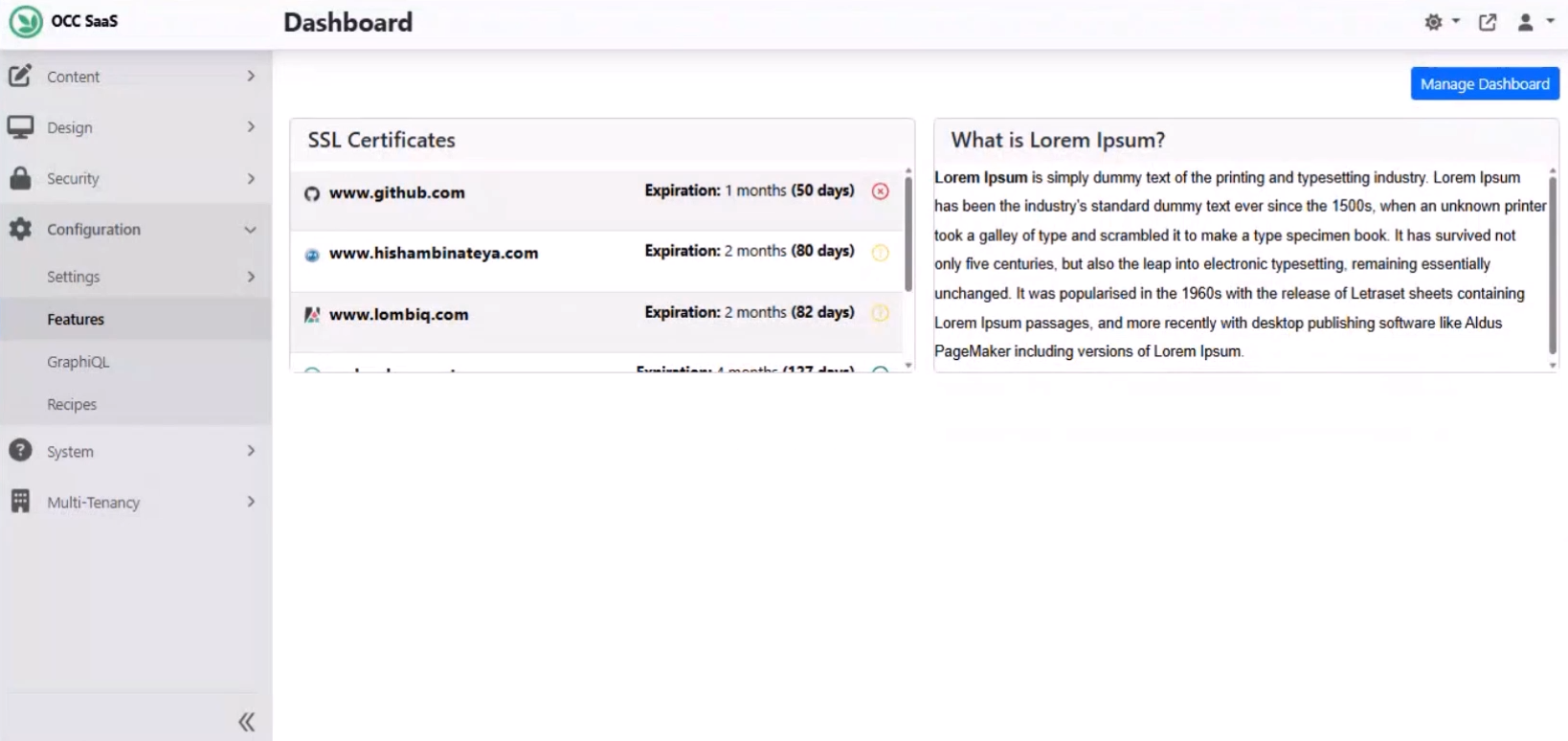Click www.github.com certificate entry
This screenshot has width=1568, height=741.
(397, 192)
